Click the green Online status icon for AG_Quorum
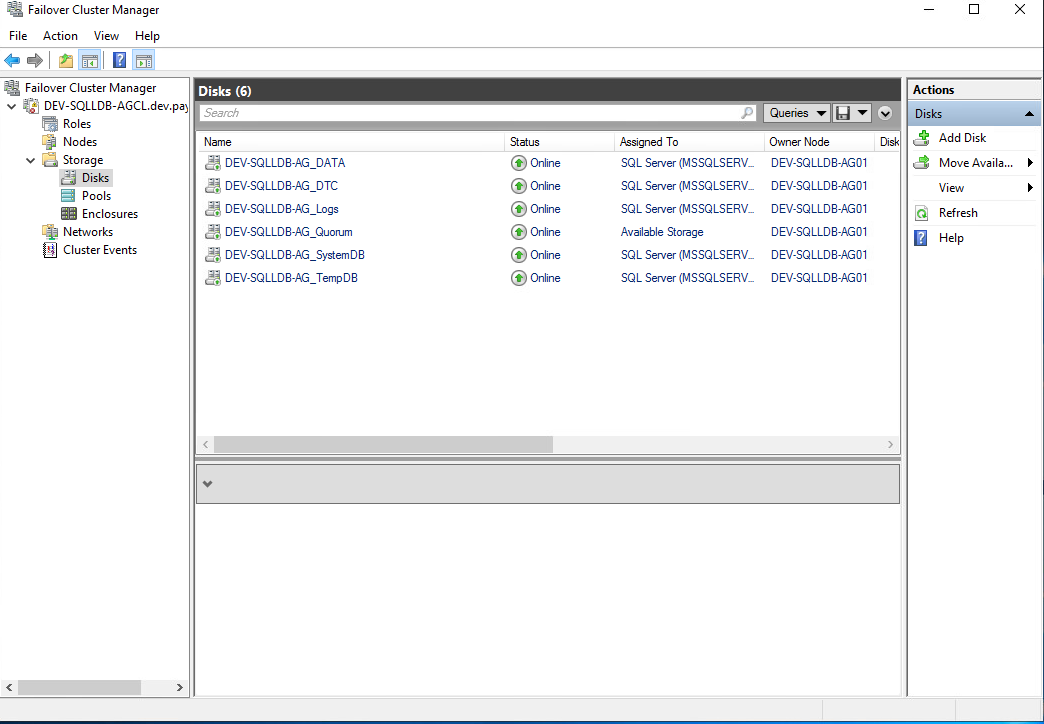Image resolution: width=1044 pixels, height=724 pixels. [x=519, y=232]
